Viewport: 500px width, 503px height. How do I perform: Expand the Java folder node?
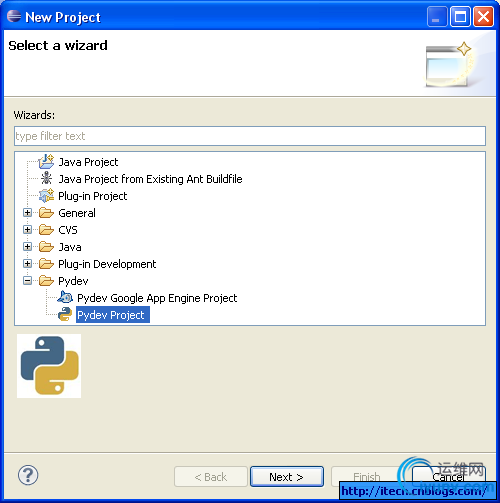click(x=28, y=247)
